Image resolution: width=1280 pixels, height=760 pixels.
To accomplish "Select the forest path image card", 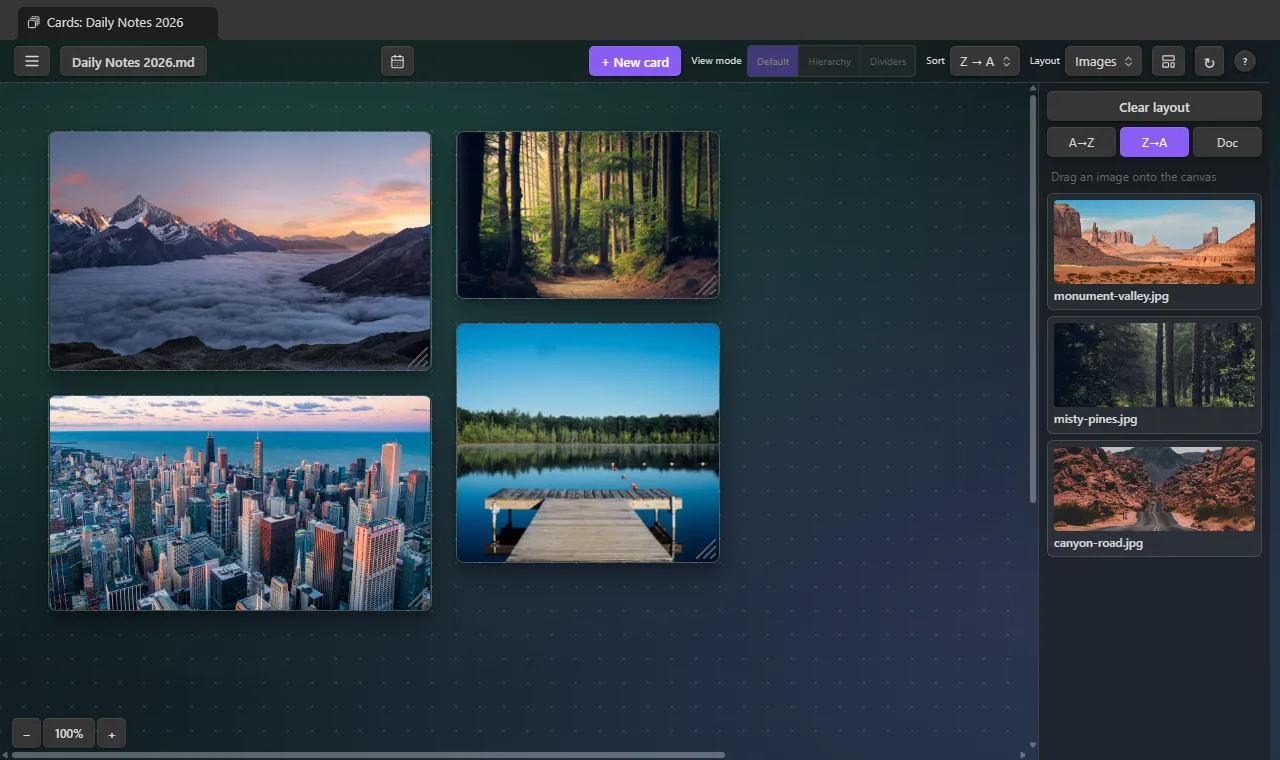I will (x=588, y=215).
